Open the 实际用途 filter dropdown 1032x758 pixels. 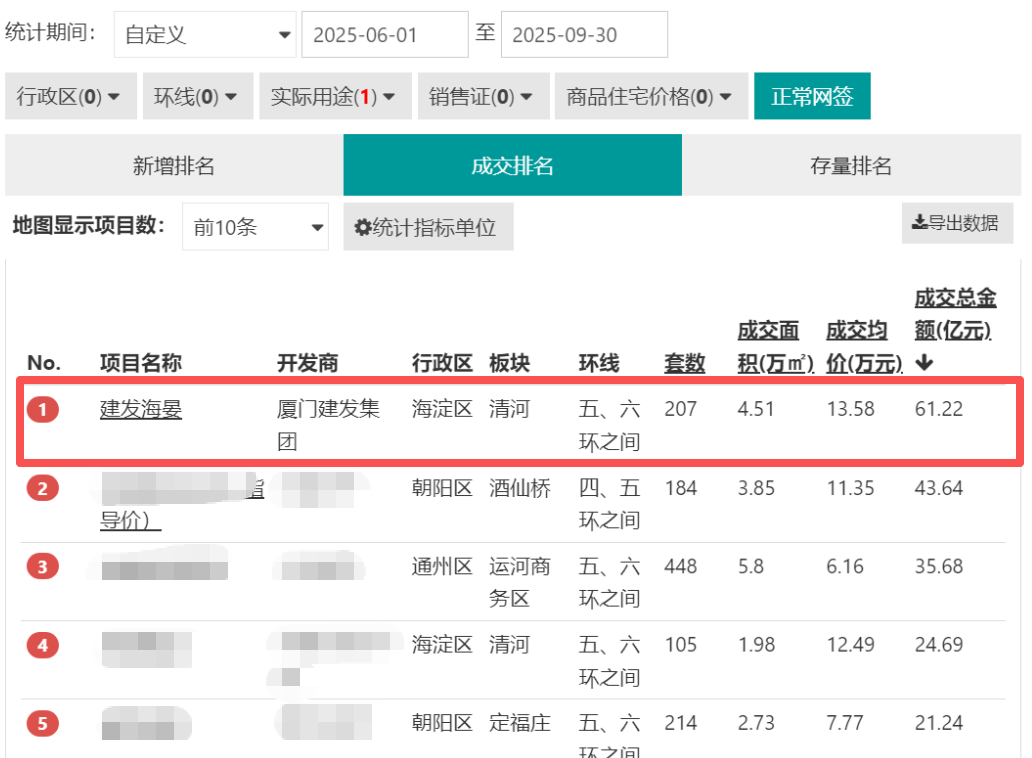[334, 97]
